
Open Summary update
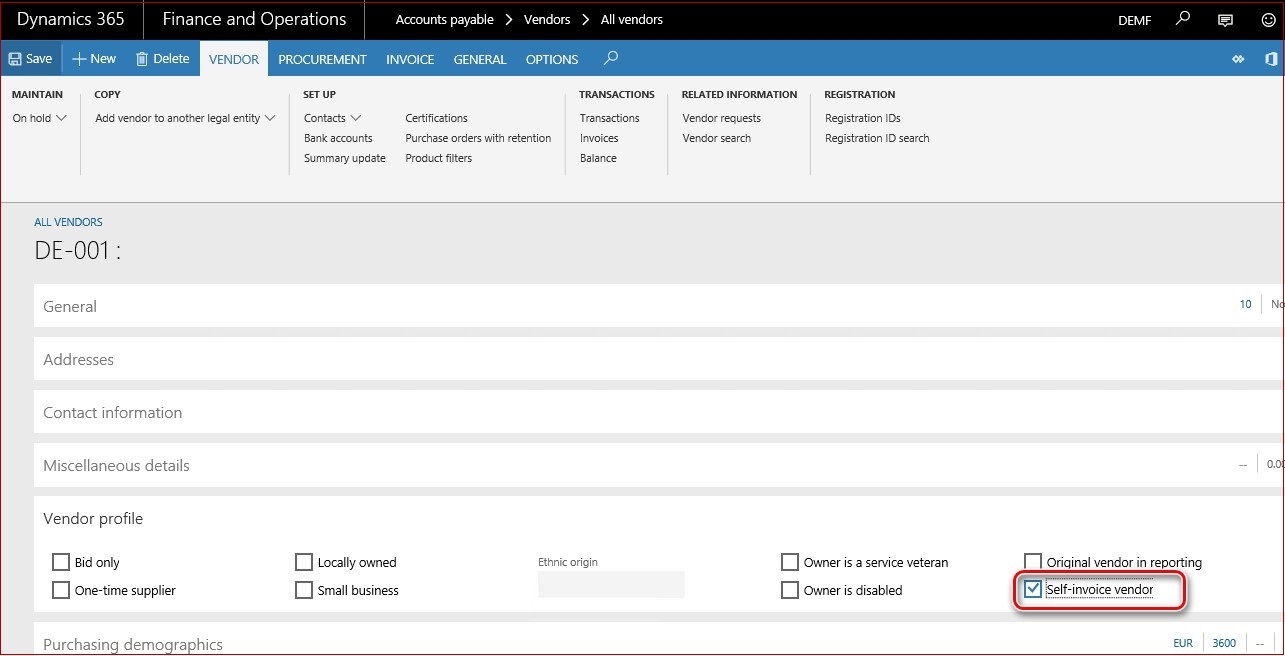[345, 158]
